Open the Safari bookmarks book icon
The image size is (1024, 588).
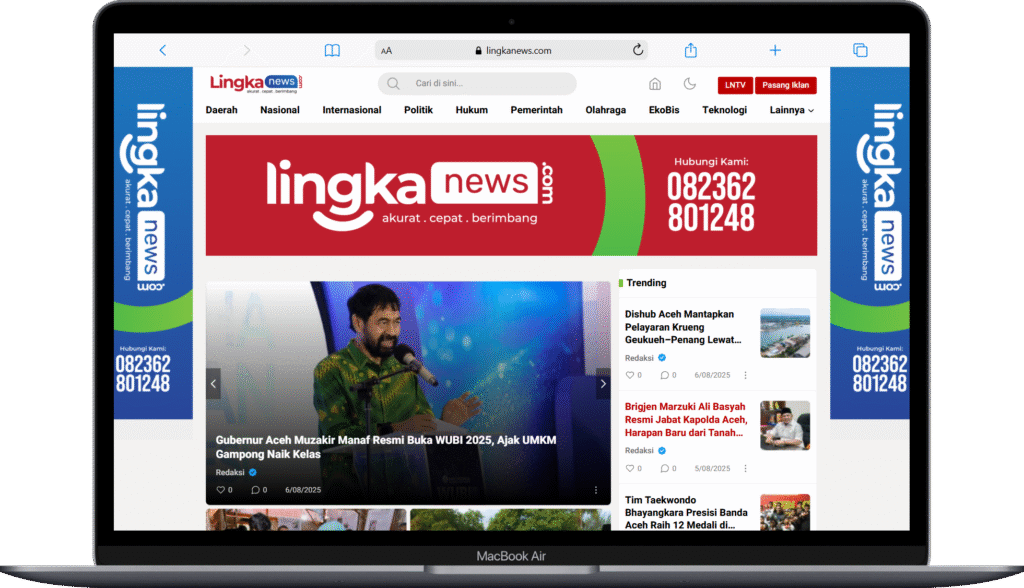pos(332,50)
